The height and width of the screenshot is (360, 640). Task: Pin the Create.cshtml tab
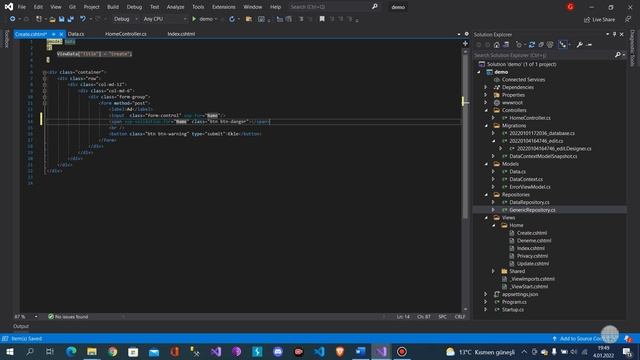53,34
